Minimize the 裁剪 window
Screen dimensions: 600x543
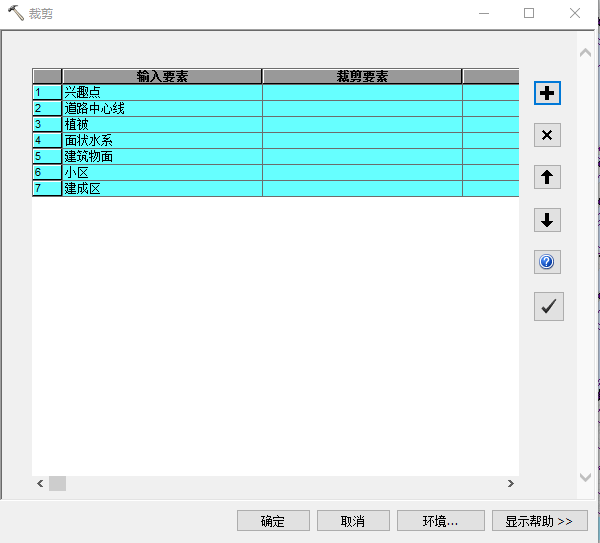pyautogui.click(x=484, y=13)
